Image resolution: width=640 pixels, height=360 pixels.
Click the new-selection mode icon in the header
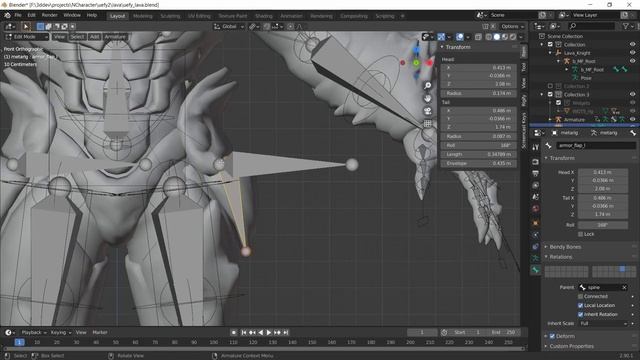click(x=40, y=27)
